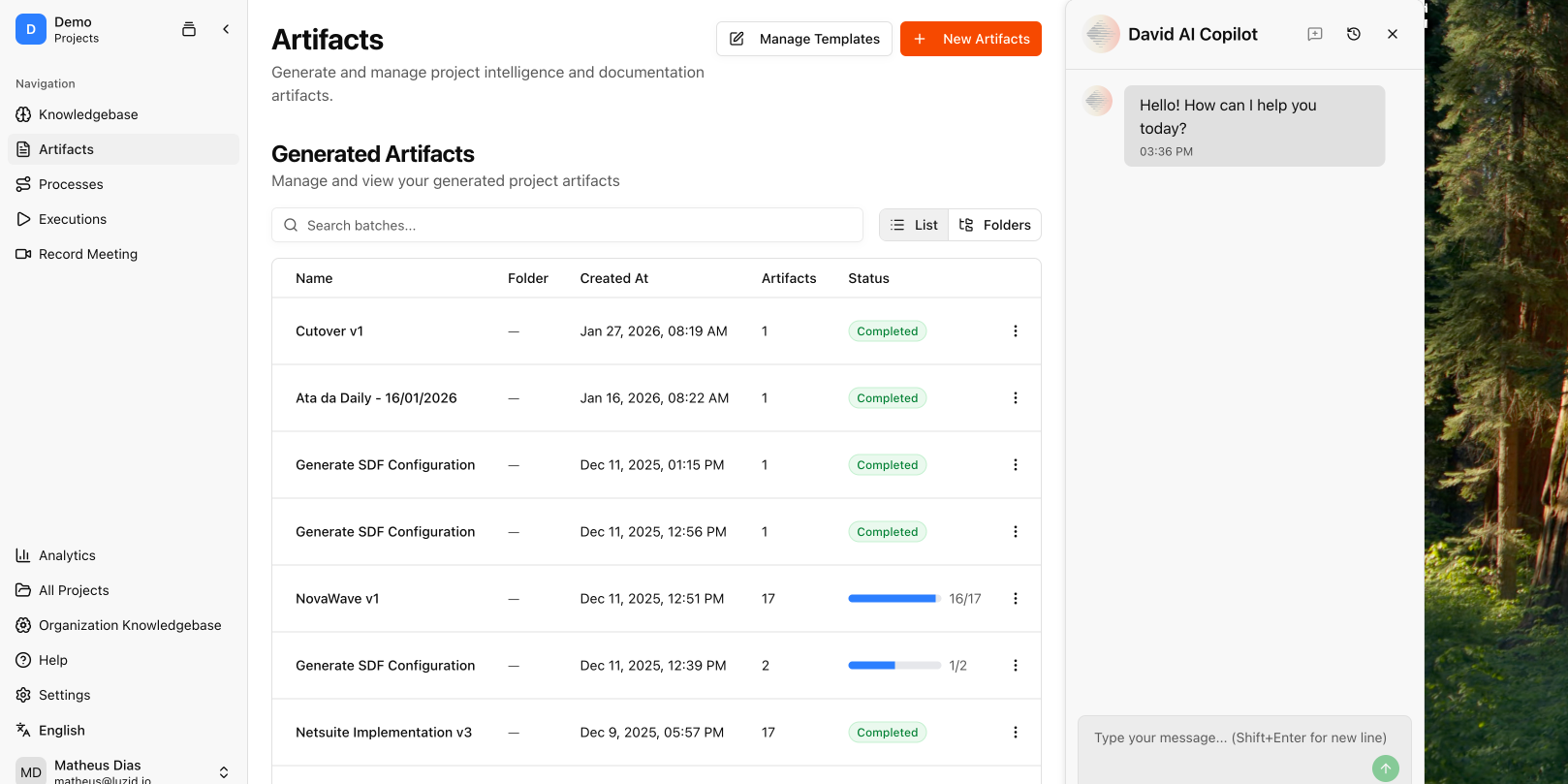Open the Demo Projects switcher
This screenshot has height=784, width=1568.
(x=76, y=30)
